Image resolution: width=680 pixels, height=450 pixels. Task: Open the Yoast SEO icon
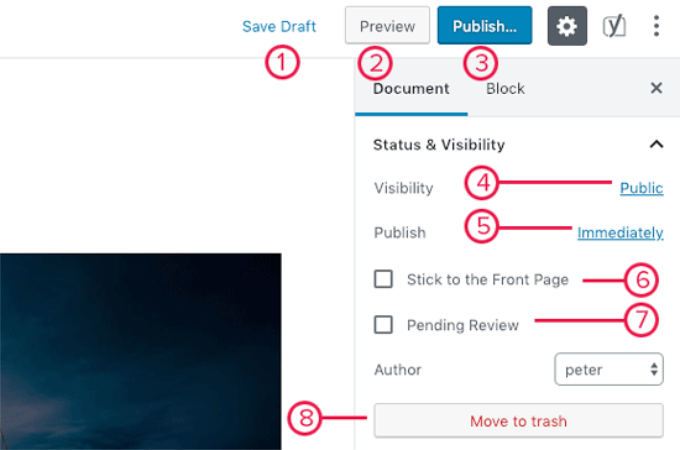(x=614, y=26)
